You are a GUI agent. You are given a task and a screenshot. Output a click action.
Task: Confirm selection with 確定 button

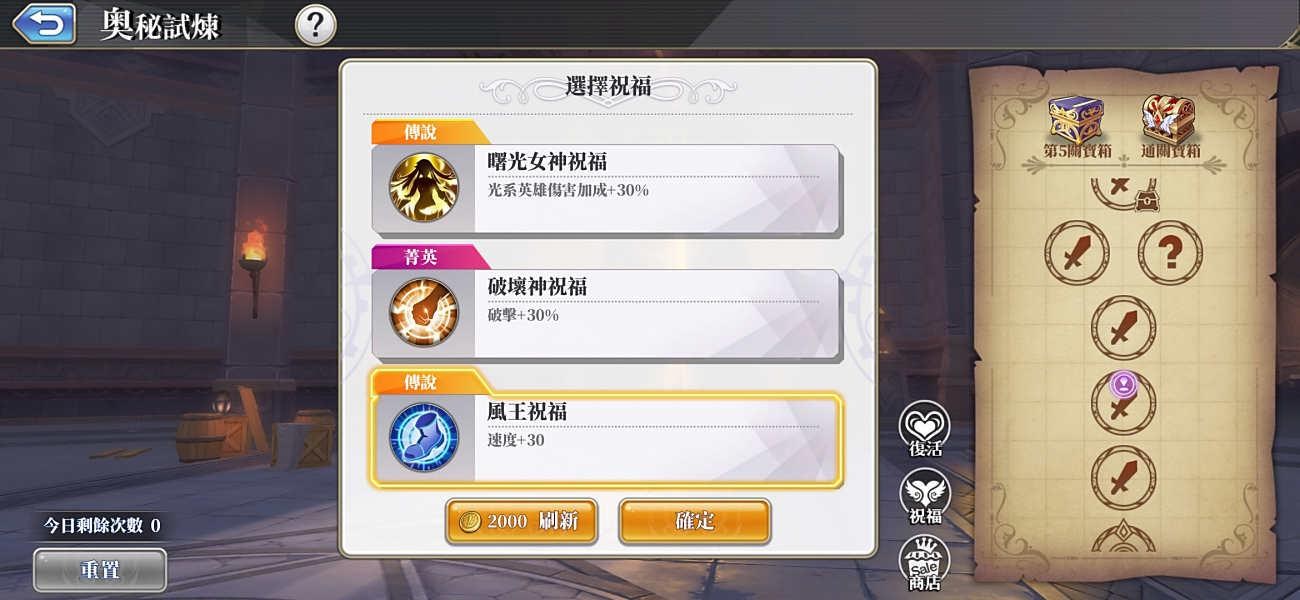pos(695,521)
